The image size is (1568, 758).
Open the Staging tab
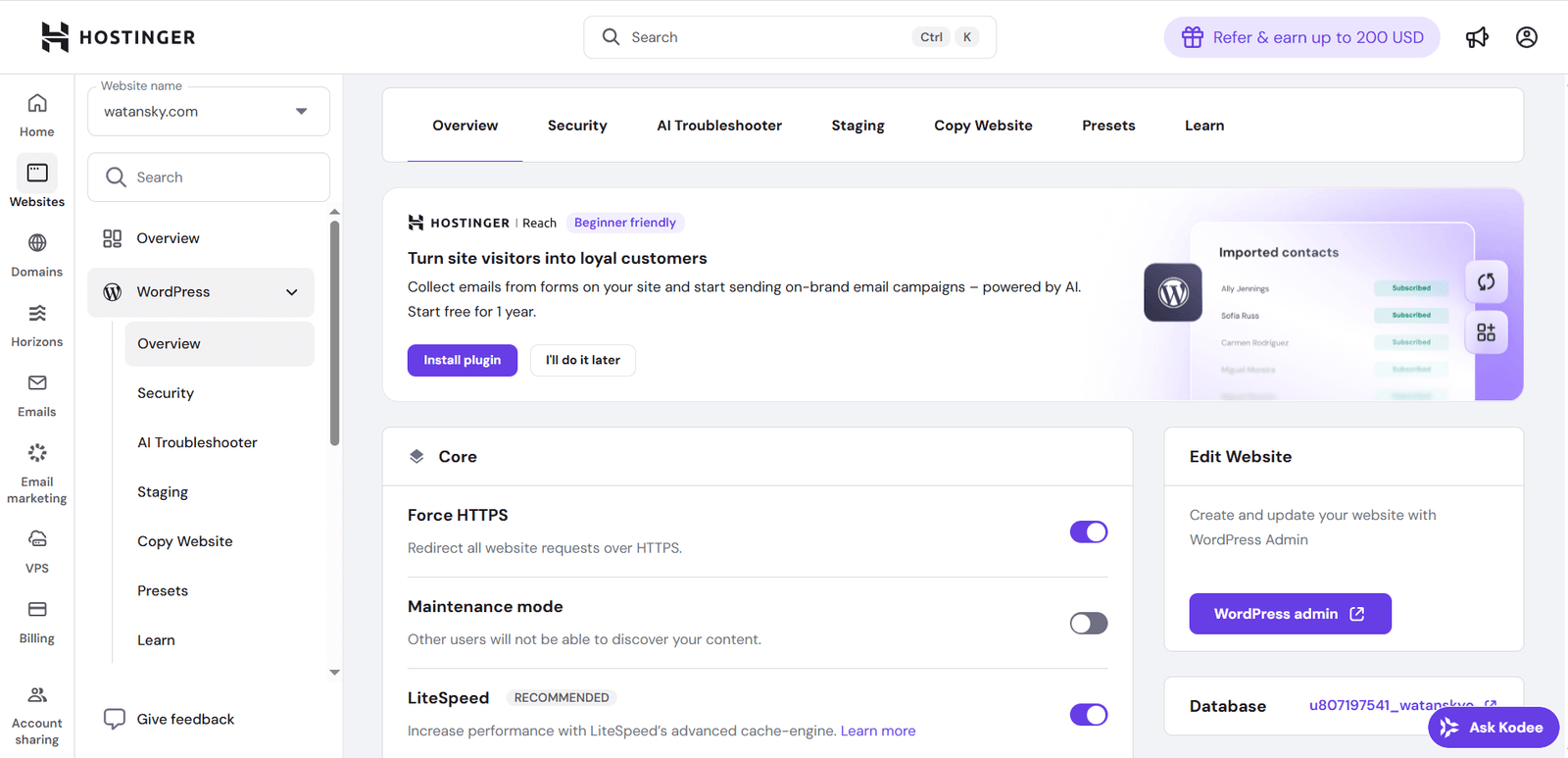(x=857, y=126)
